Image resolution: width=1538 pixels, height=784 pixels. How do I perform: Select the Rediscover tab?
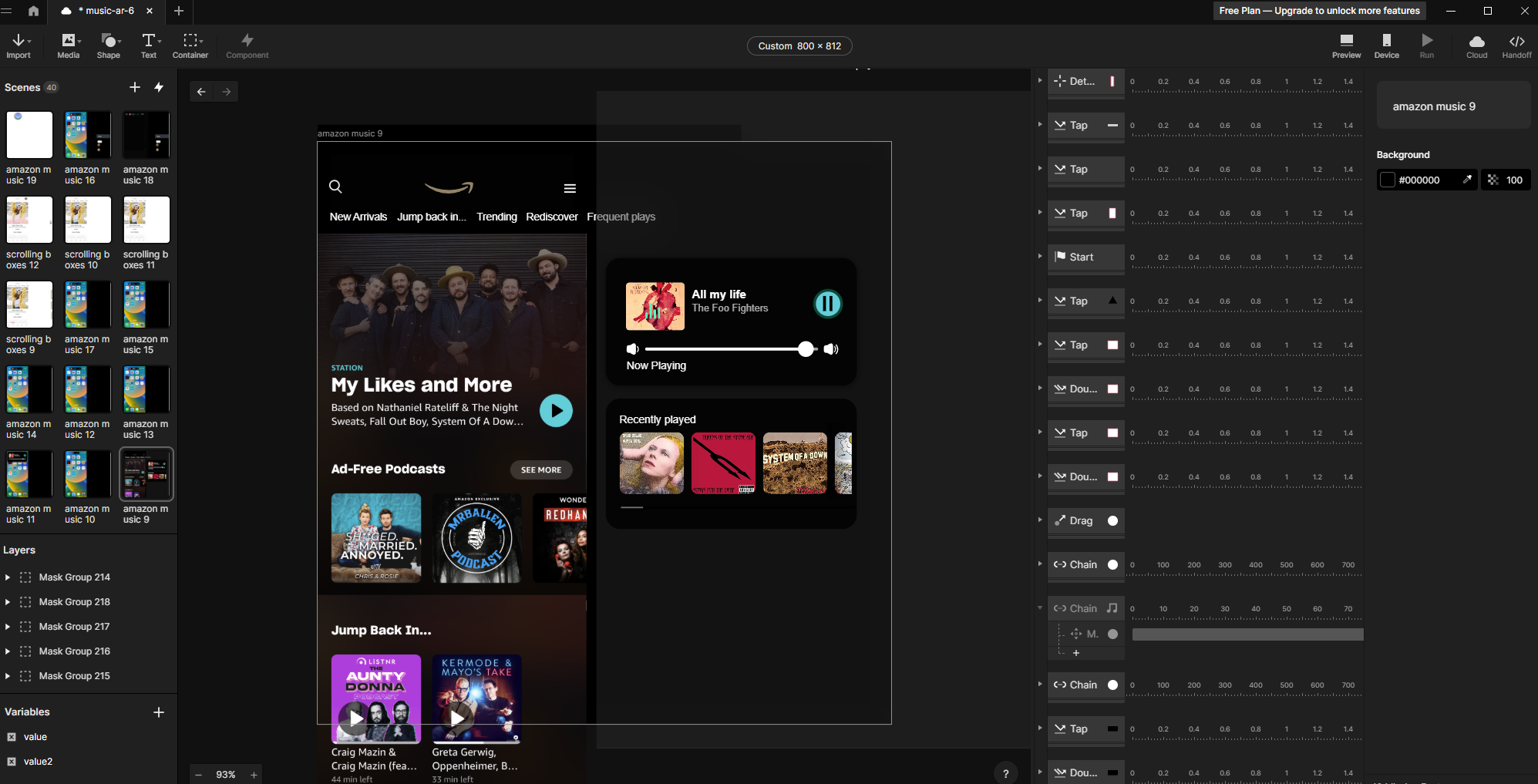(552, 217)
